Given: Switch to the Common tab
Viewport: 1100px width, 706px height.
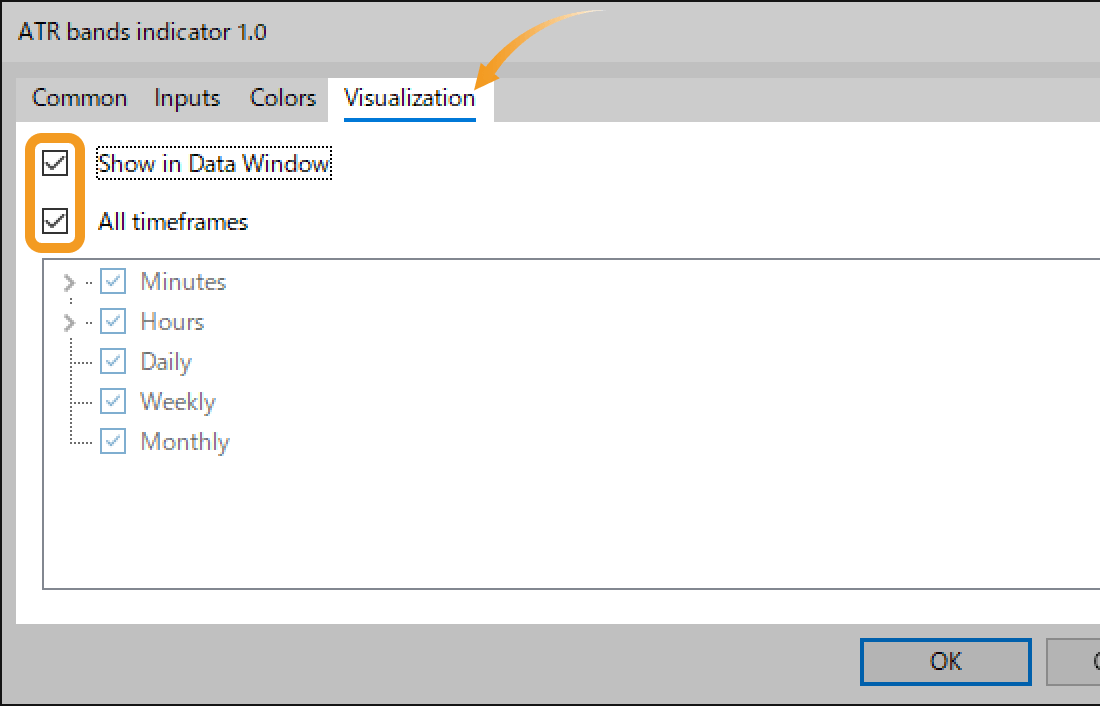Looking at the screenshot, I should pyautogui.click(x=79, y=98).
